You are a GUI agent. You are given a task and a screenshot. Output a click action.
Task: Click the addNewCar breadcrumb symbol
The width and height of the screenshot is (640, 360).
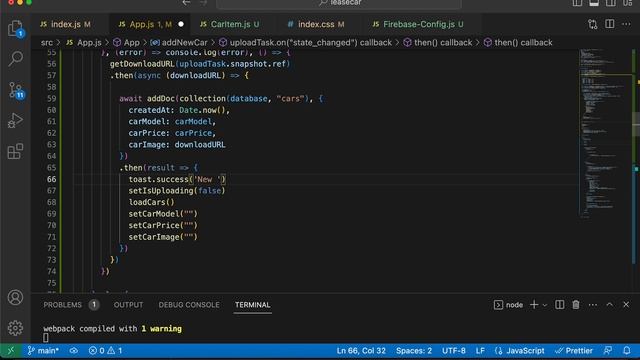click(180, 42)
